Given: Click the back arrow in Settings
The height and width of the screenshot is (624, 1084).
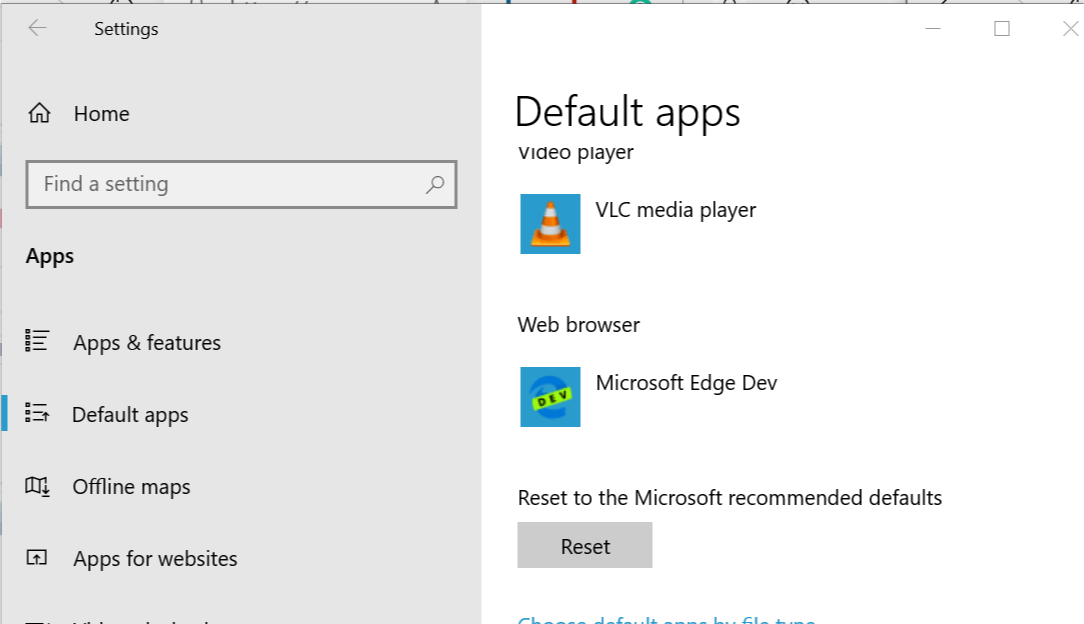Looking at the screenshot, I should [37, 28].
